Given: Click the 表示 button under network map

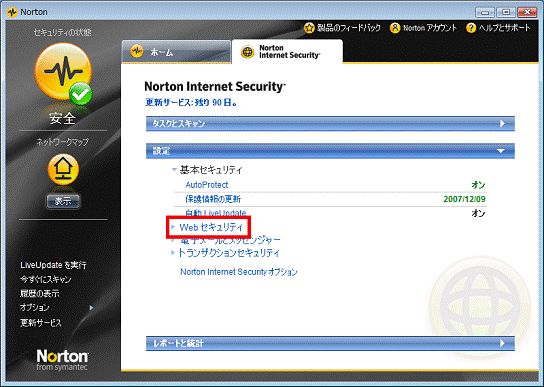Looking at the screenshot, I should (x=63, y=201).
